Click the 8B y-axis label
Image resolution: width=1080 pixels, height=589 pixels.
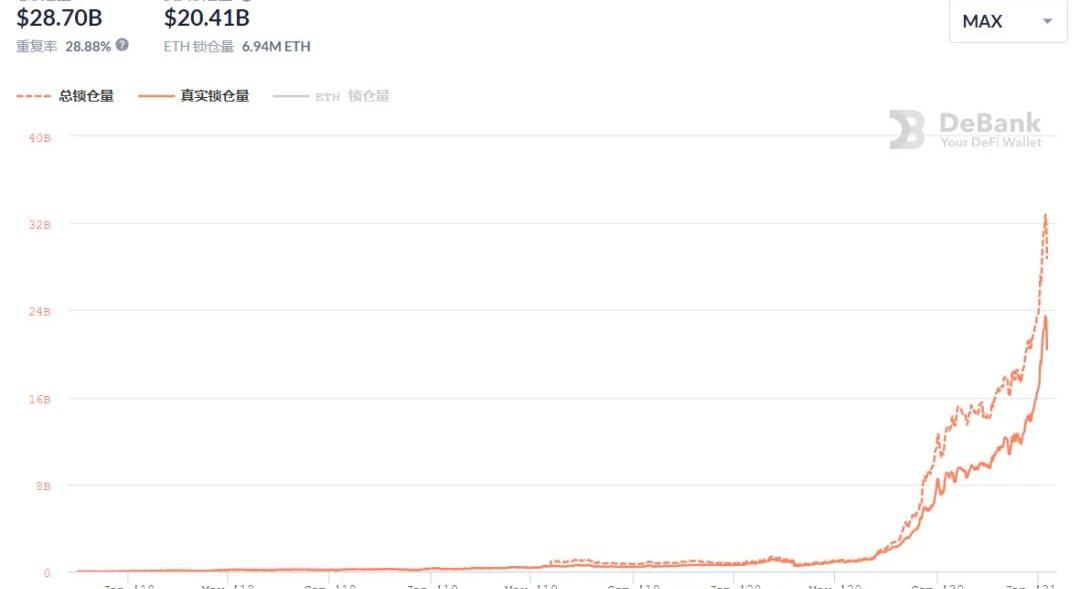click(x=42, y=486)
